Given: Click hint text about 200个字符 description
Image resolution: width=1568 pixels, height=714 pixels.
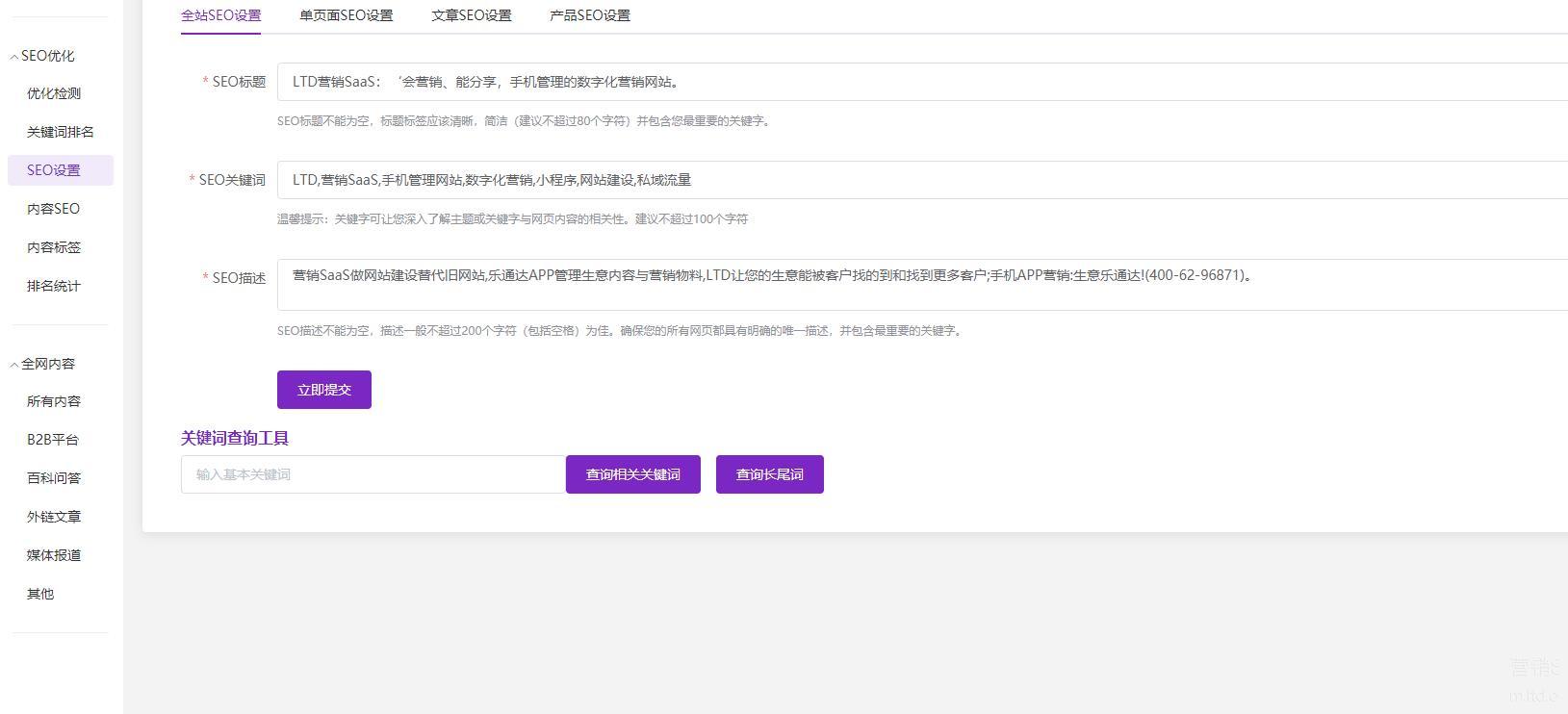Looking at the screenshot, I should point(620,331).
